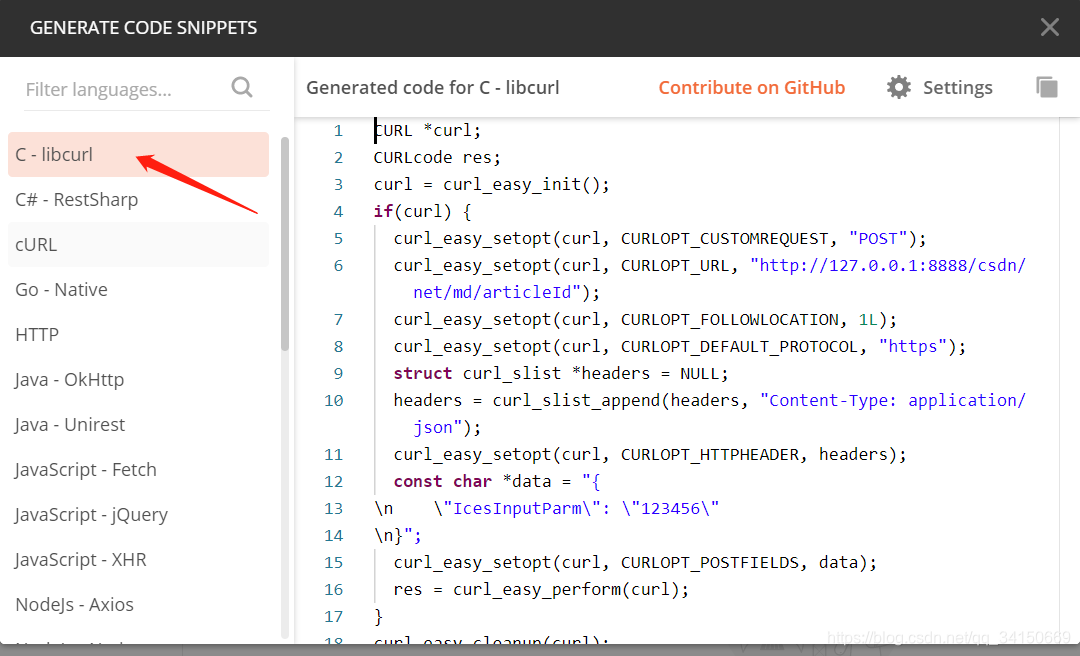Select Java - Unirest language

[x=138, y=424]
